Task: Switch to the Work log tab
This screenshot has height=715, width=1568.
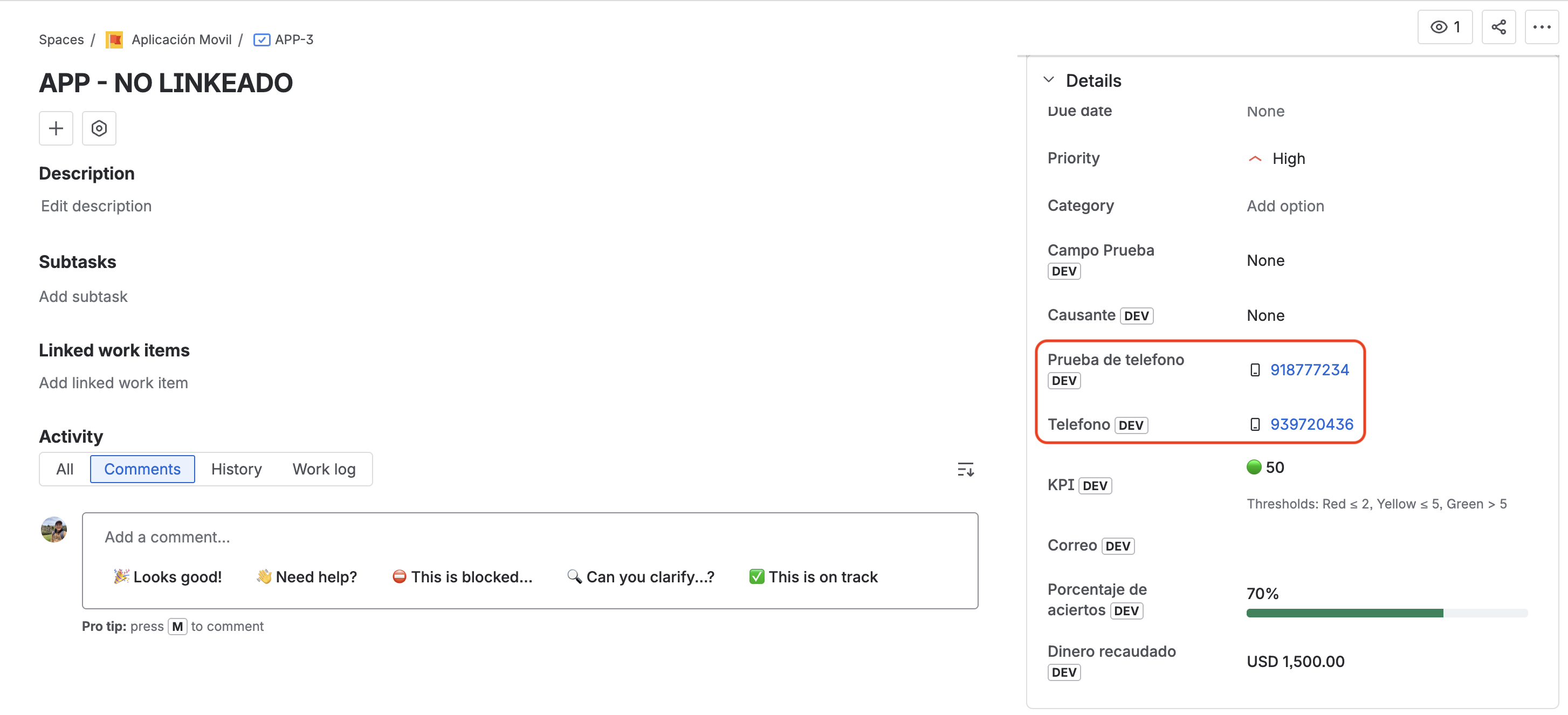Action: [x=324, y=469]
